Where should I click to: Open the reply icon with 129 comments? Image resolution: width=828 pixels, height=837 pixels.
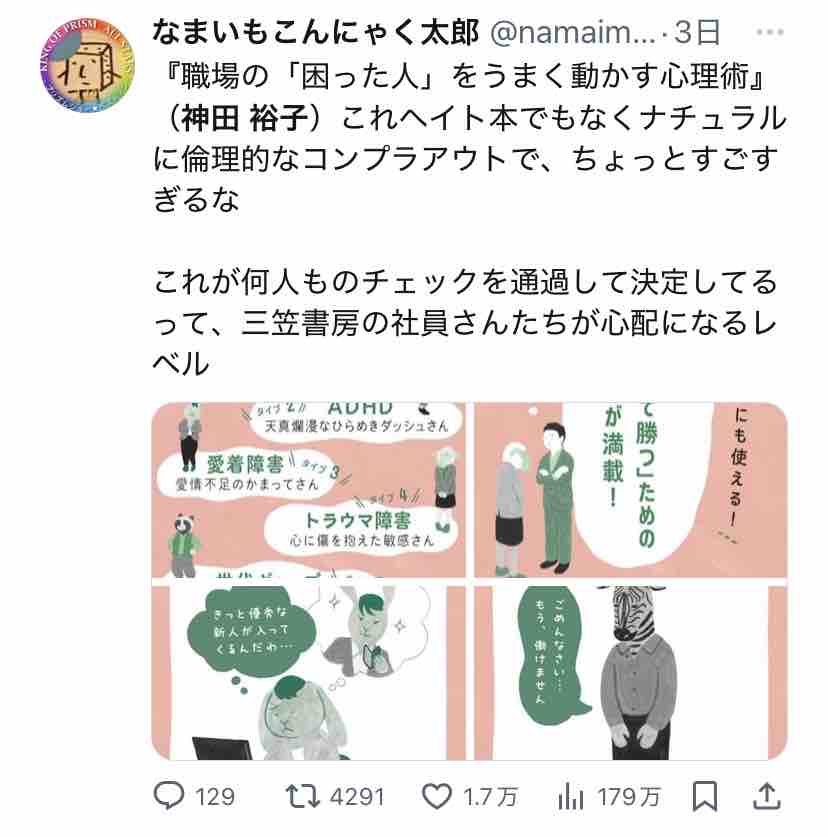[169, 796]
